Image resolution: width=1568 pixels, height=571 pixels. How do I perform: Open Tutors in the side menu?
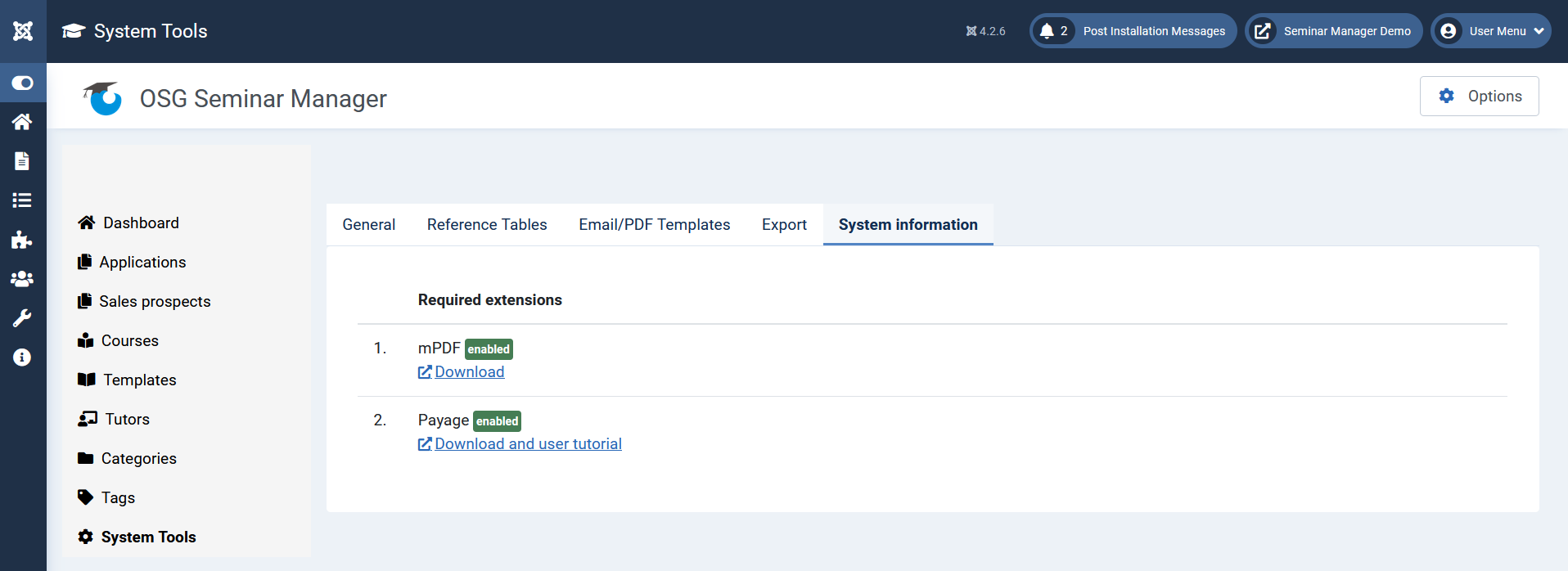(x=127, y=420)
